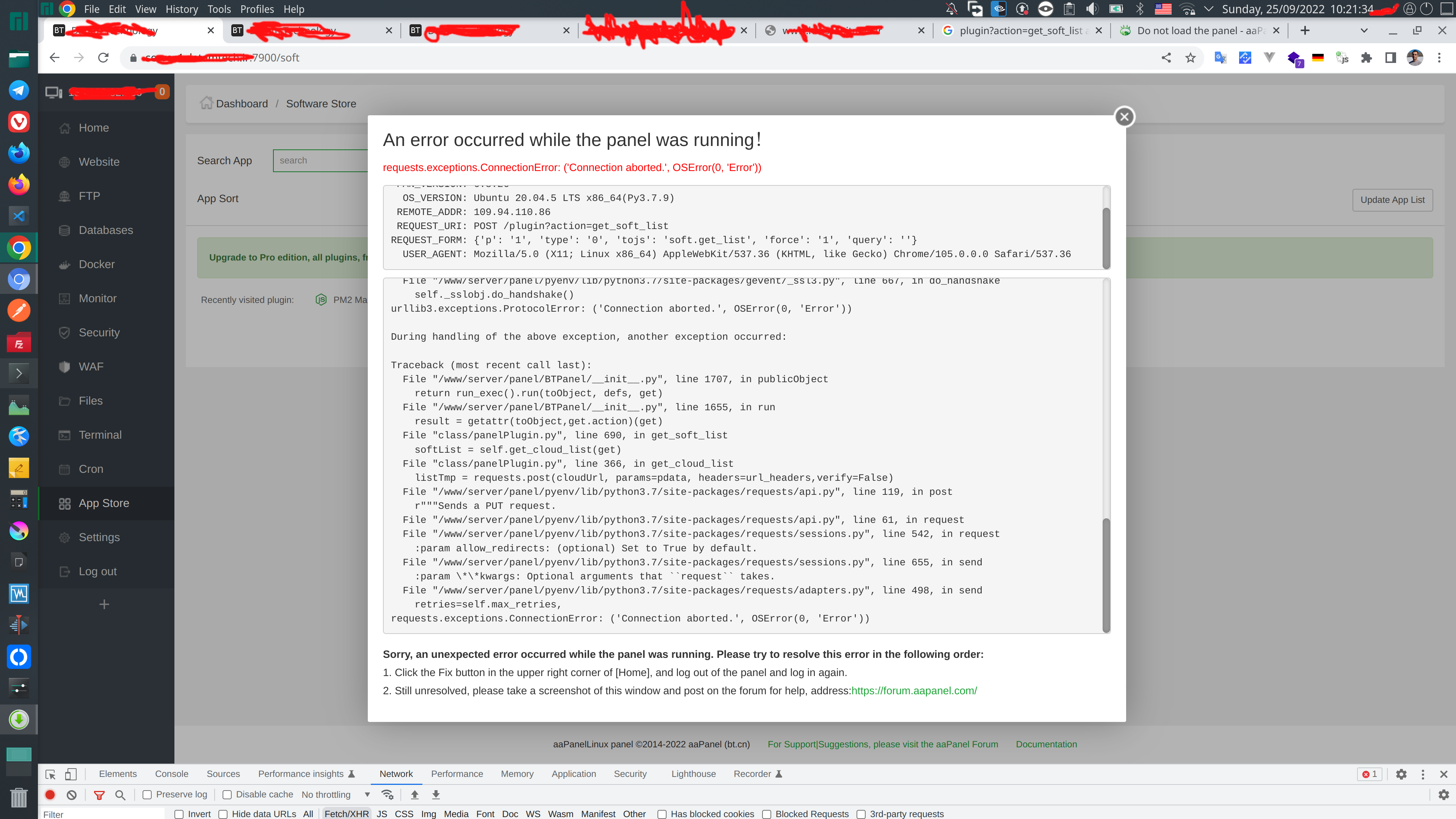Activate the inspect element picker
Screen dimensions: 1456x819
[50, 774]
